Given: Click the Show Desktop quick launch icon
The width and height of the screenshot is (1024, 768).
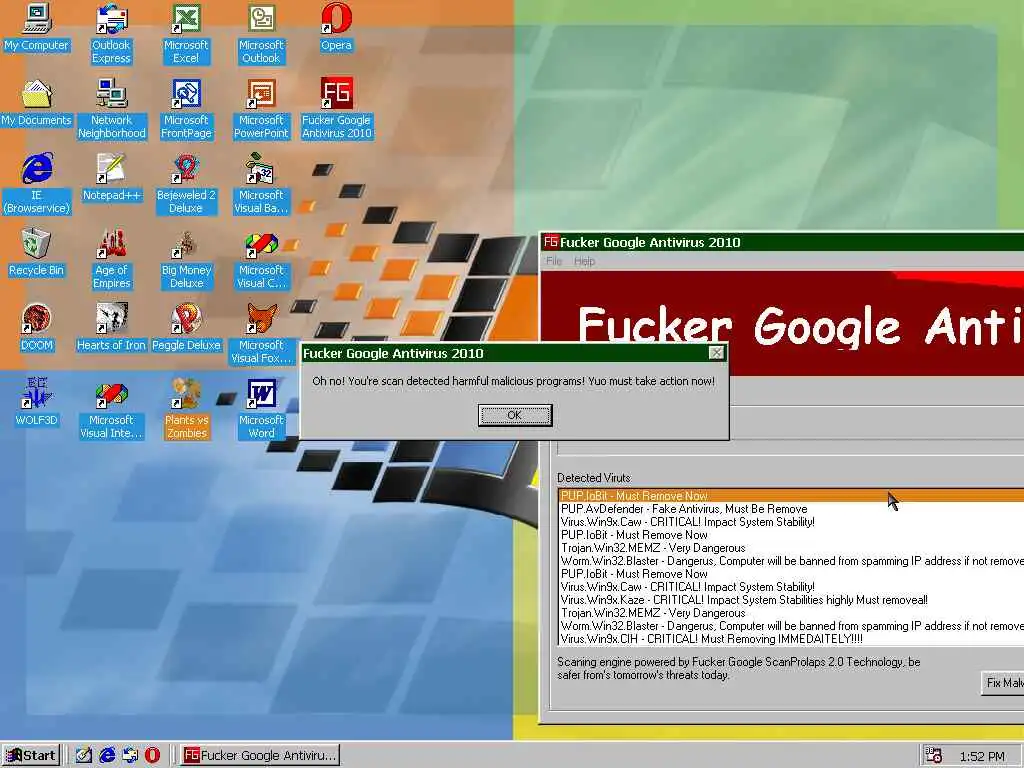Looking at the screenshot, I should 84,755.
